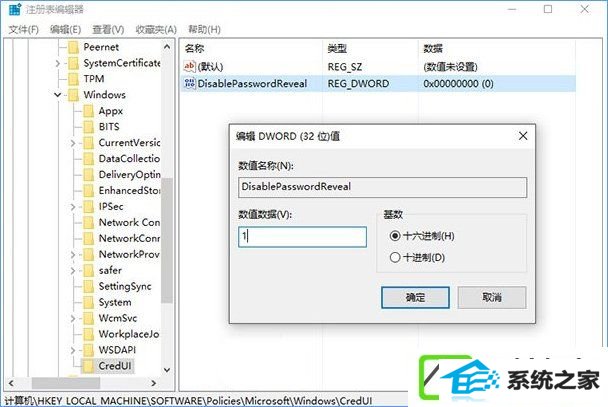Click the 取消 cancel button
This screenshot has width=608, height=407.
click(x=492, y=297)
